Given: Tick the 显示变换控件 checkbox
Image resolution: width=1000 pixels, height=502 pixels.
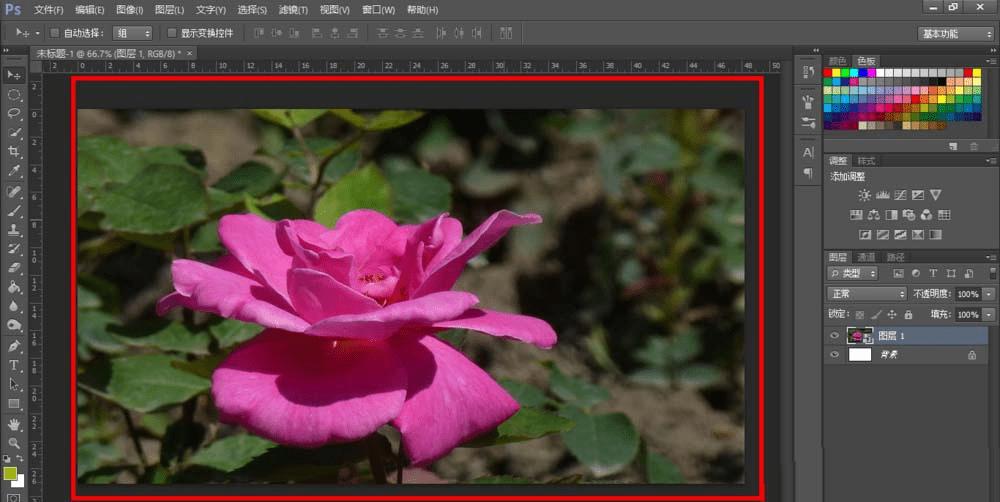Looking at the screenshot, I should (171, 33).
